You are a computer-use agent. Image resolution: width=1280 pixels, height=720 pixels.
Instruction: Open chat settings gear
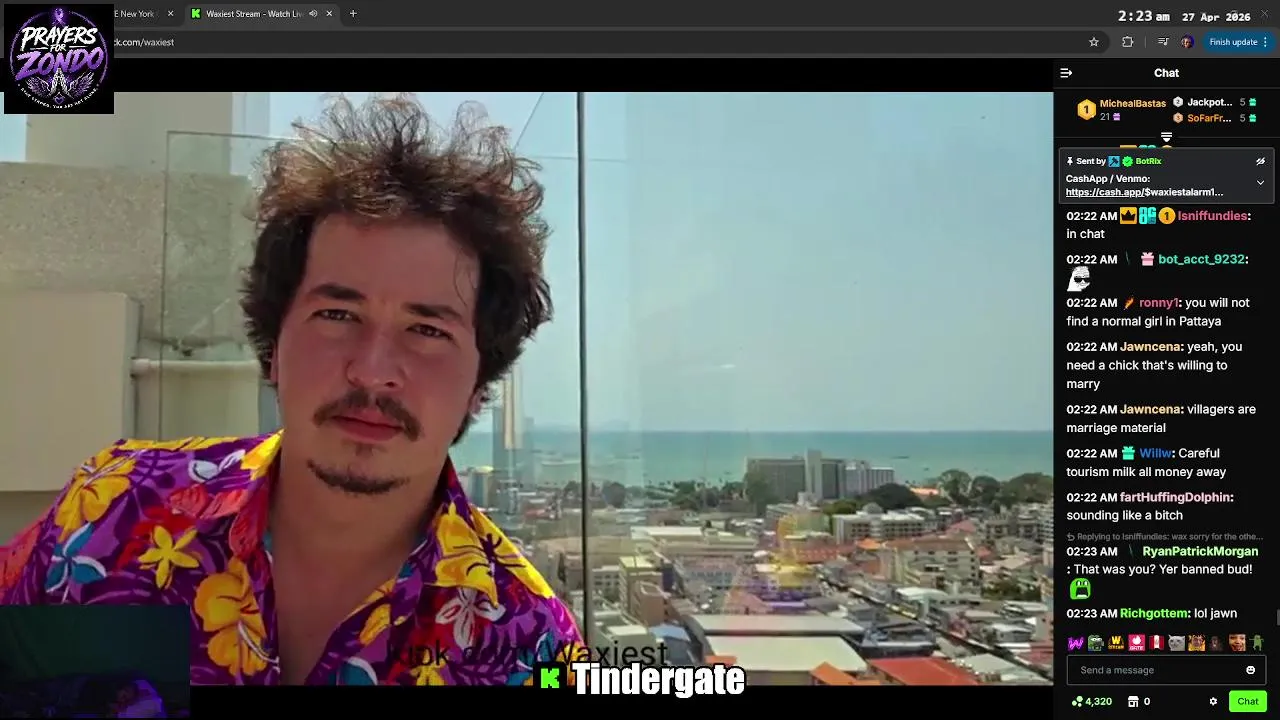point(1213,702)
